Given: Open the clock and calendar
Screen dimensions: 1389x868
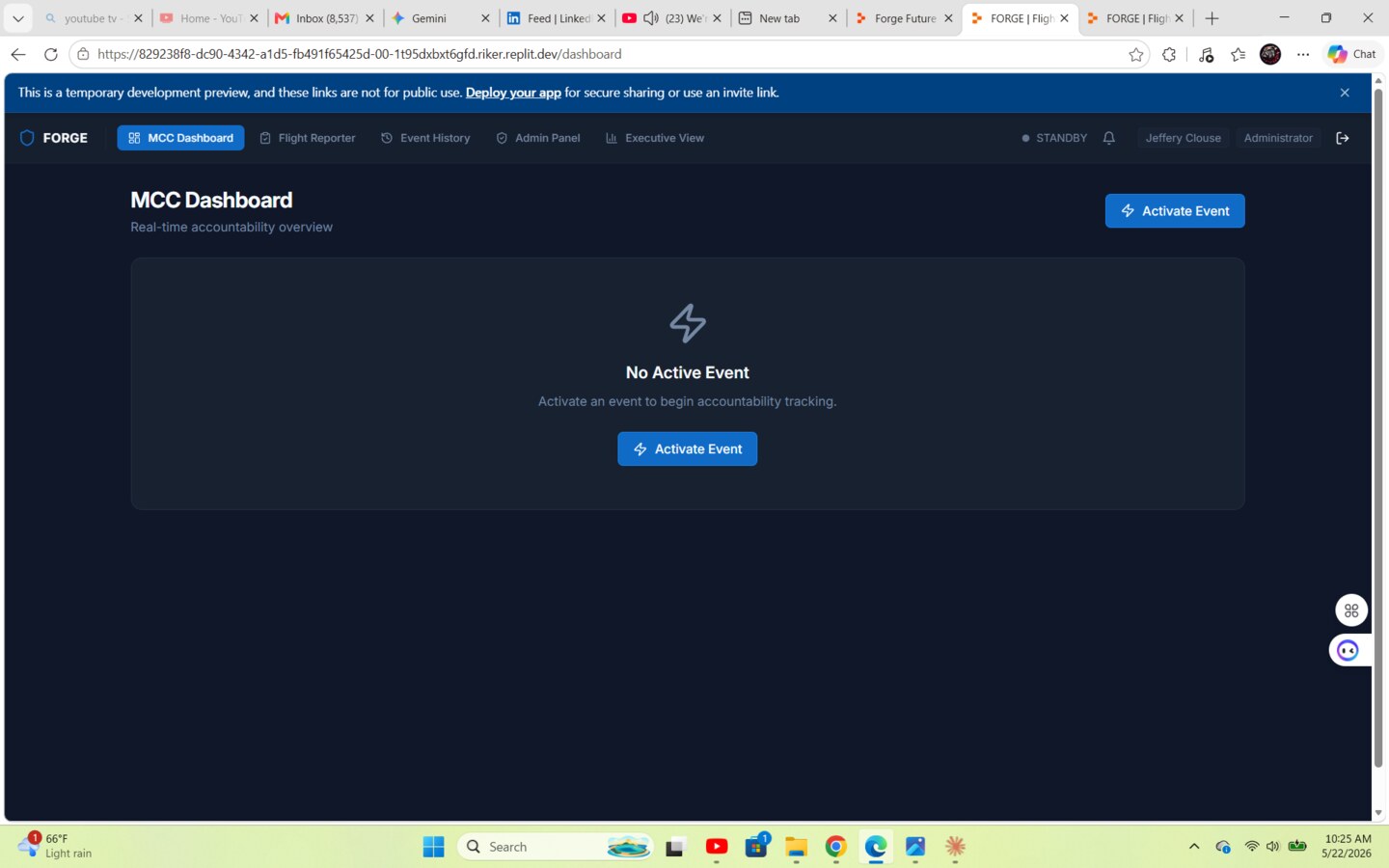Looking at the screenshot, I should [x=1348, y=846].
